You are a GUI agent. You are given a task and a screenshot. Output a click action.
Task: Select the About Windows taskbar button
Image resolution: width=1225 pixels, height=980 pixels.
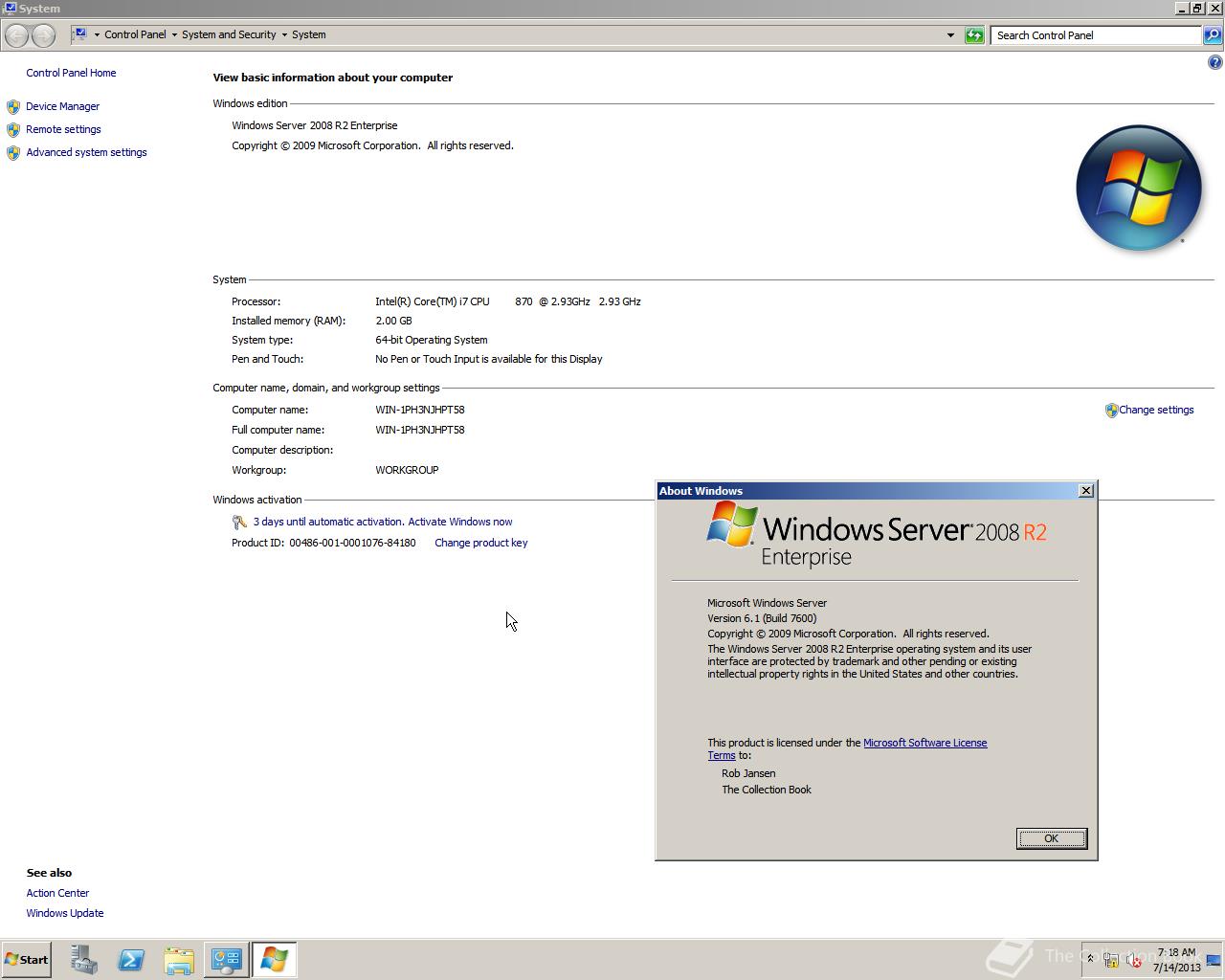click(x=274, y=960)
